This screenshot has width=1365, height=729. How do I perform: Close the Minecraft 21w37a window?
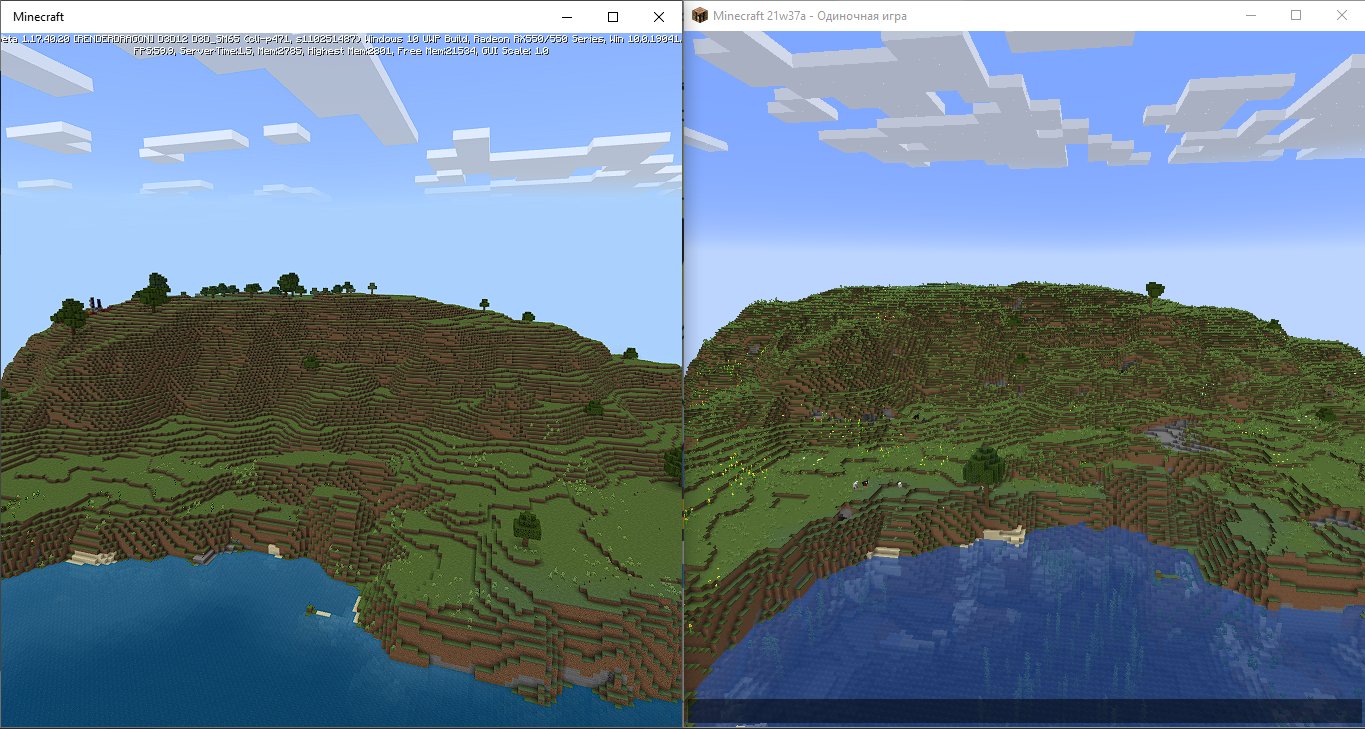1341,16
